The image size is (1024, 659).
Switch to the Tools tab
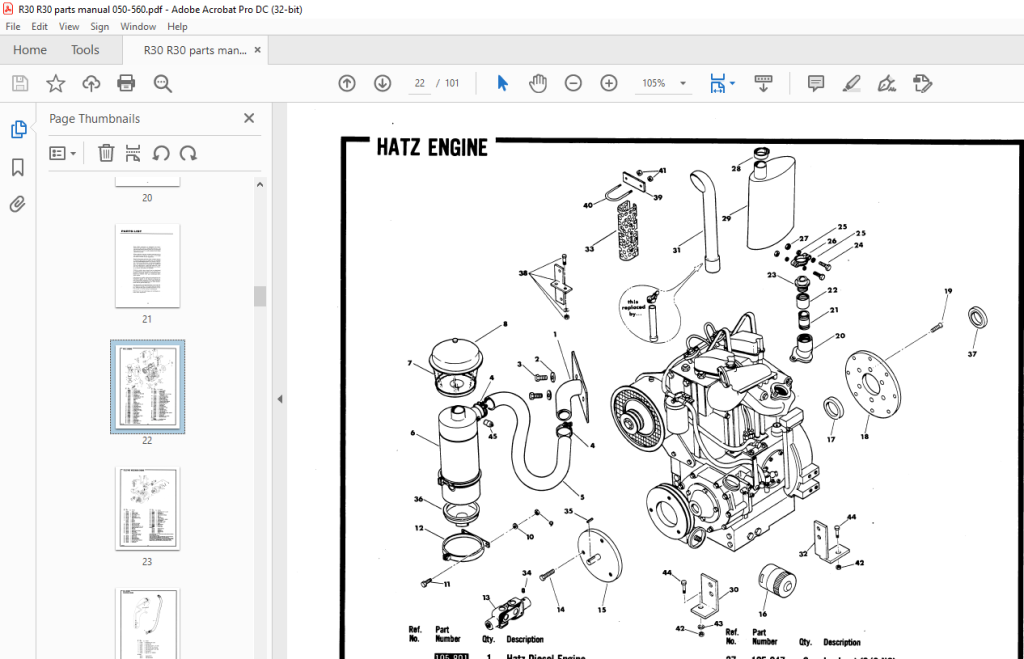(85, 50)
